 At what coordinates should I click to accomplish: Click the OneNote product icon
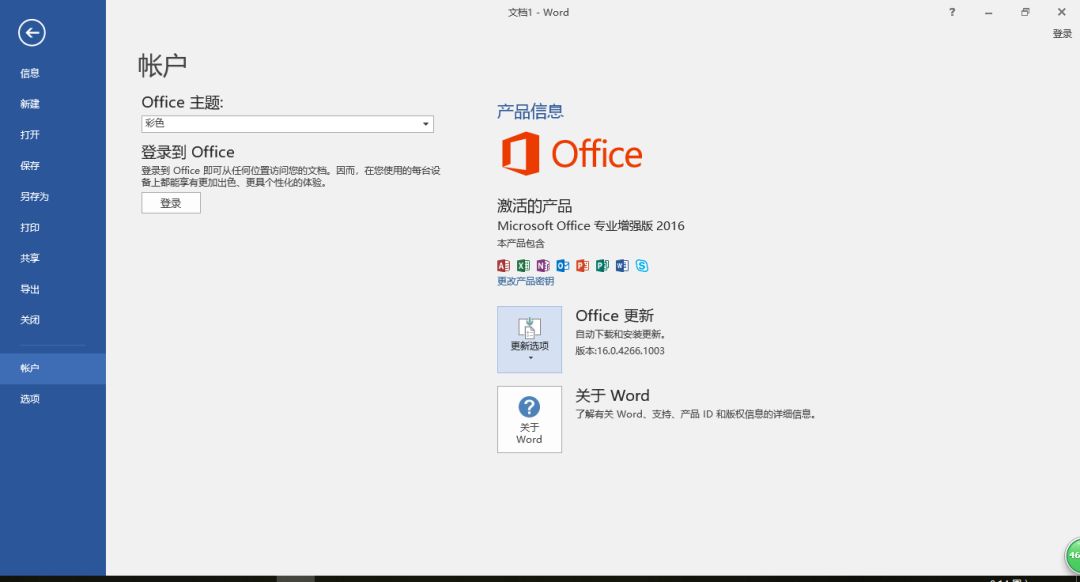pos(543,265)
